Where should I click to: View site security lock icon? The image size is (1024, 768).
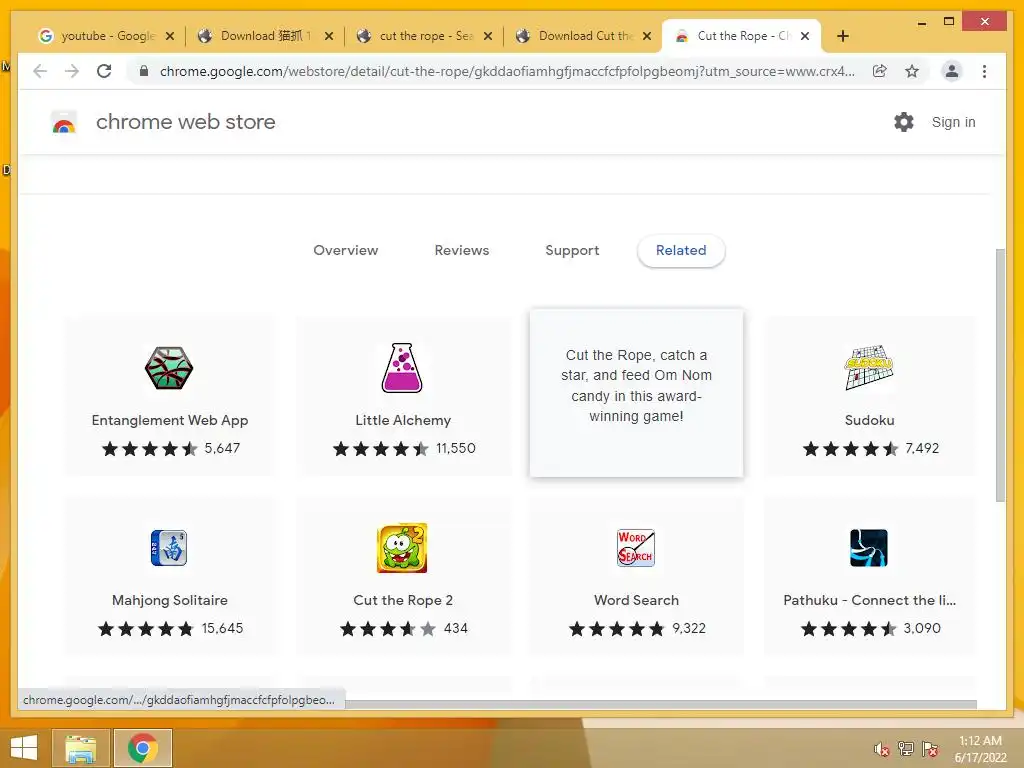144,71
